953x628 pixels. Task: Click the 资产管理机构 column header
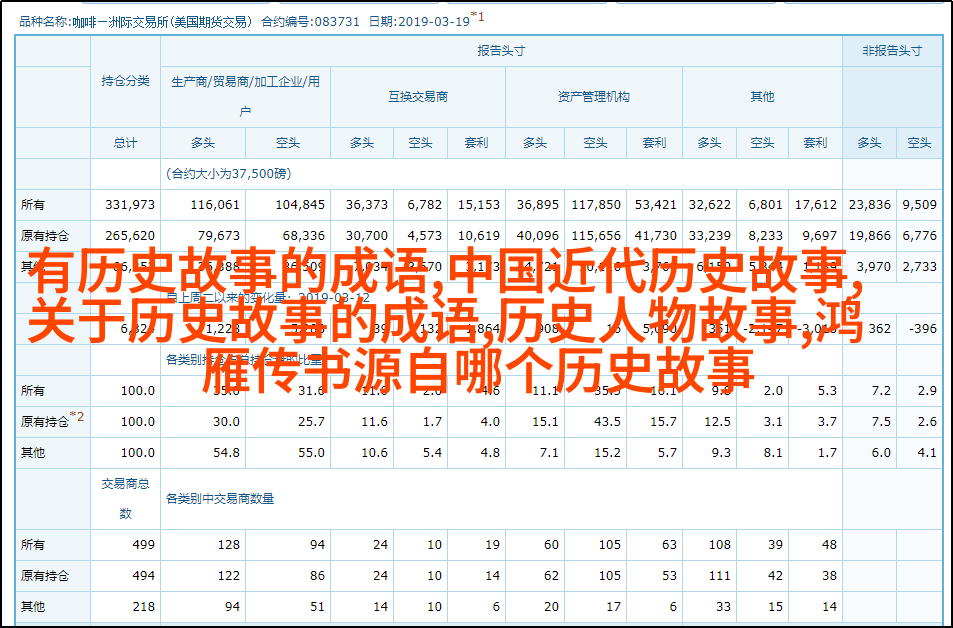[593, 97]
